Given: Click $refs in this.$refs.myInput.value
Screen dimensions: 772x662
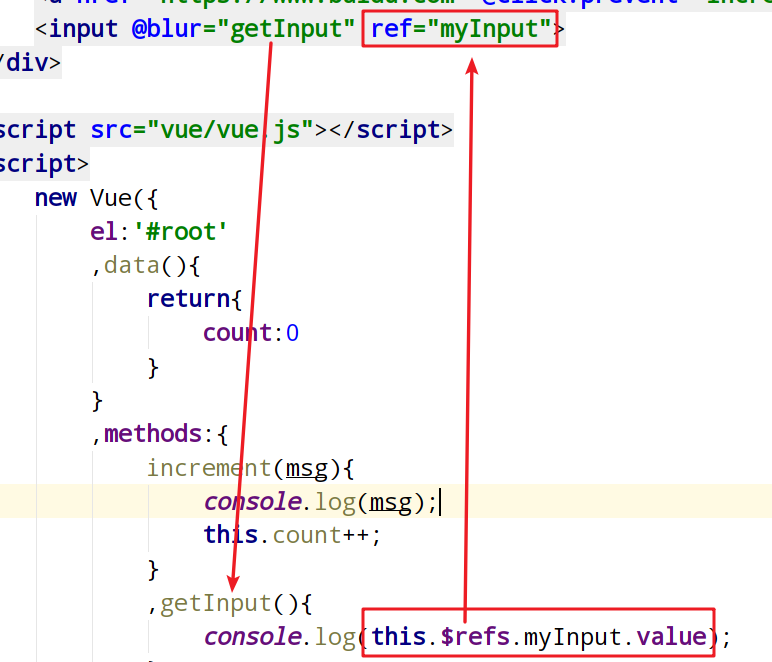Looking at the screenshot, I should pos(475,636).
